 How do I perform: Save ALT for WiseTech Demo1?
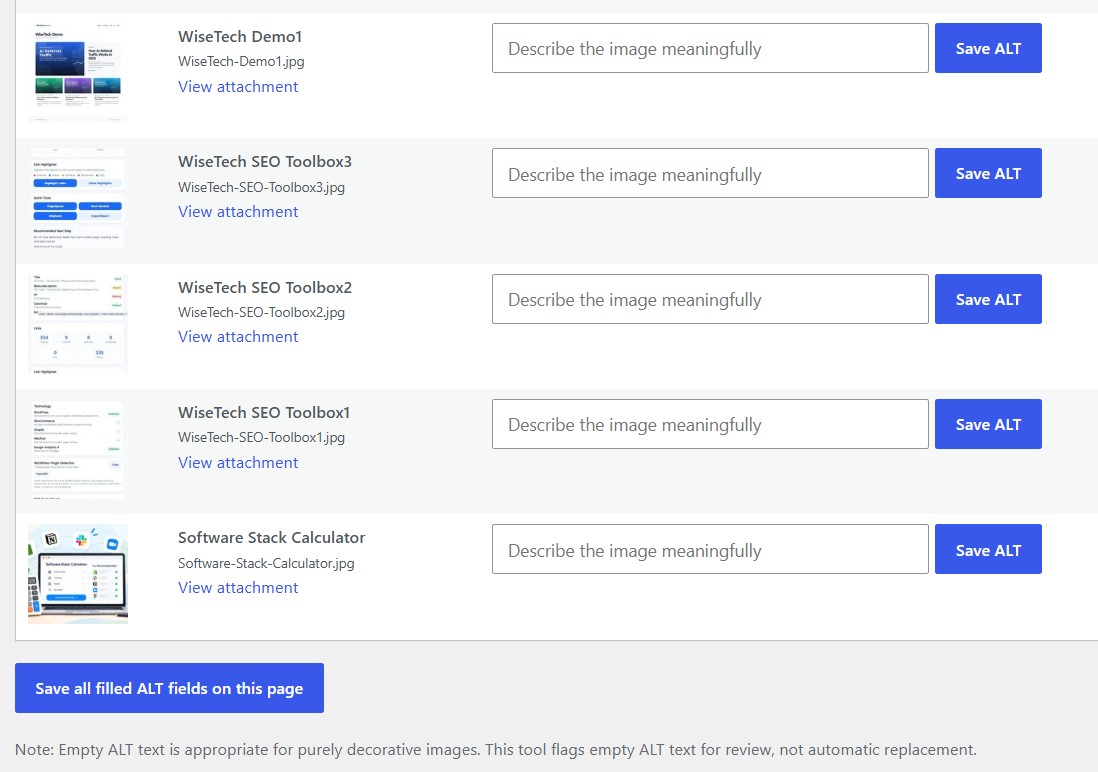coord(988,48)
